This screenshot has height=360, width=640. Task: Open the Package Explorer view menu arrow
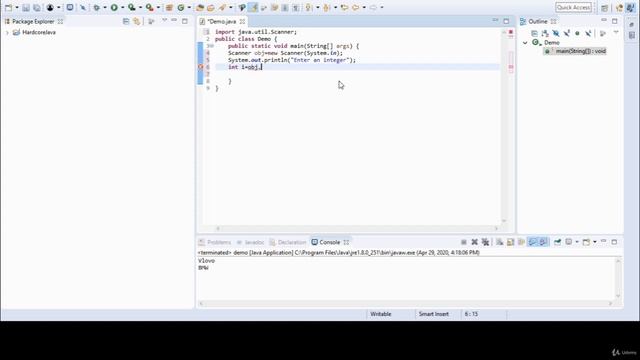coord(164,21)
